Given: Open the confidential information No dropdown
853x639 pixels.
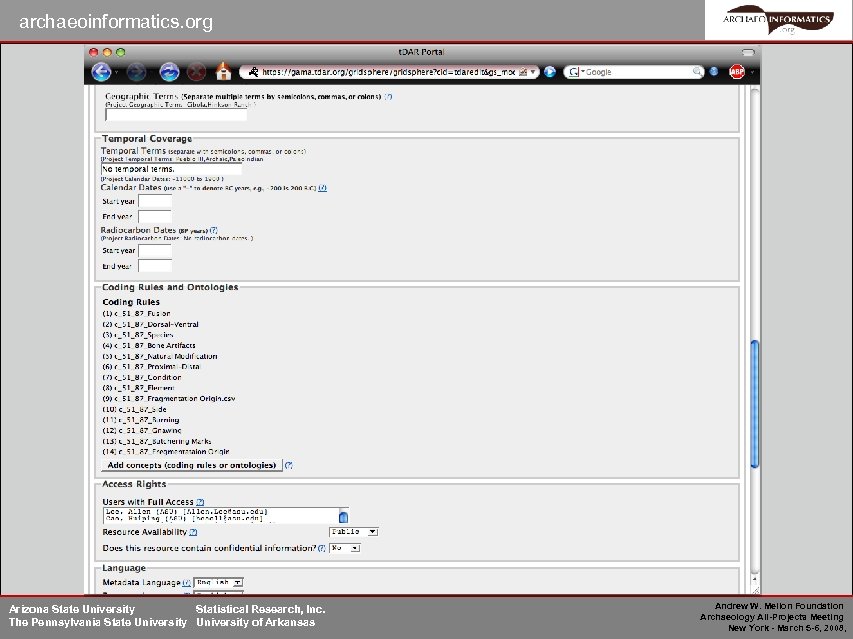Looking at the screenshot, I should click(344, 548).
